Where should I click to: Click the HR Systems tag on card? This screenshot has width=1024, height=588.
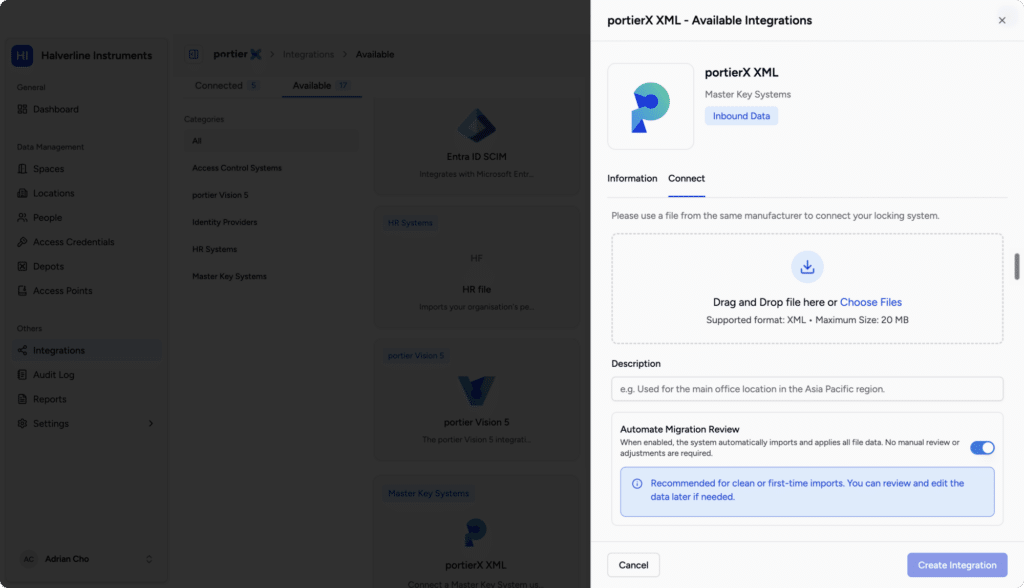coord(410,223)
